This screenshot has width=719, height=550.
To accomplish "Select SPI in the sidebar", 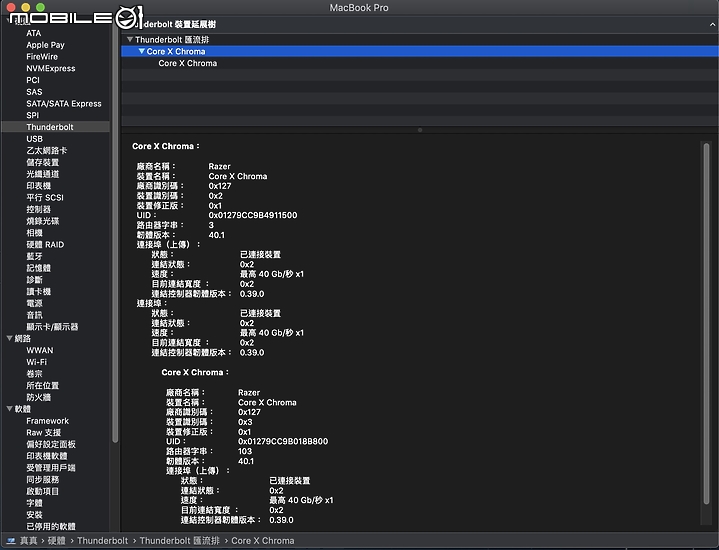I will point(33,115).
